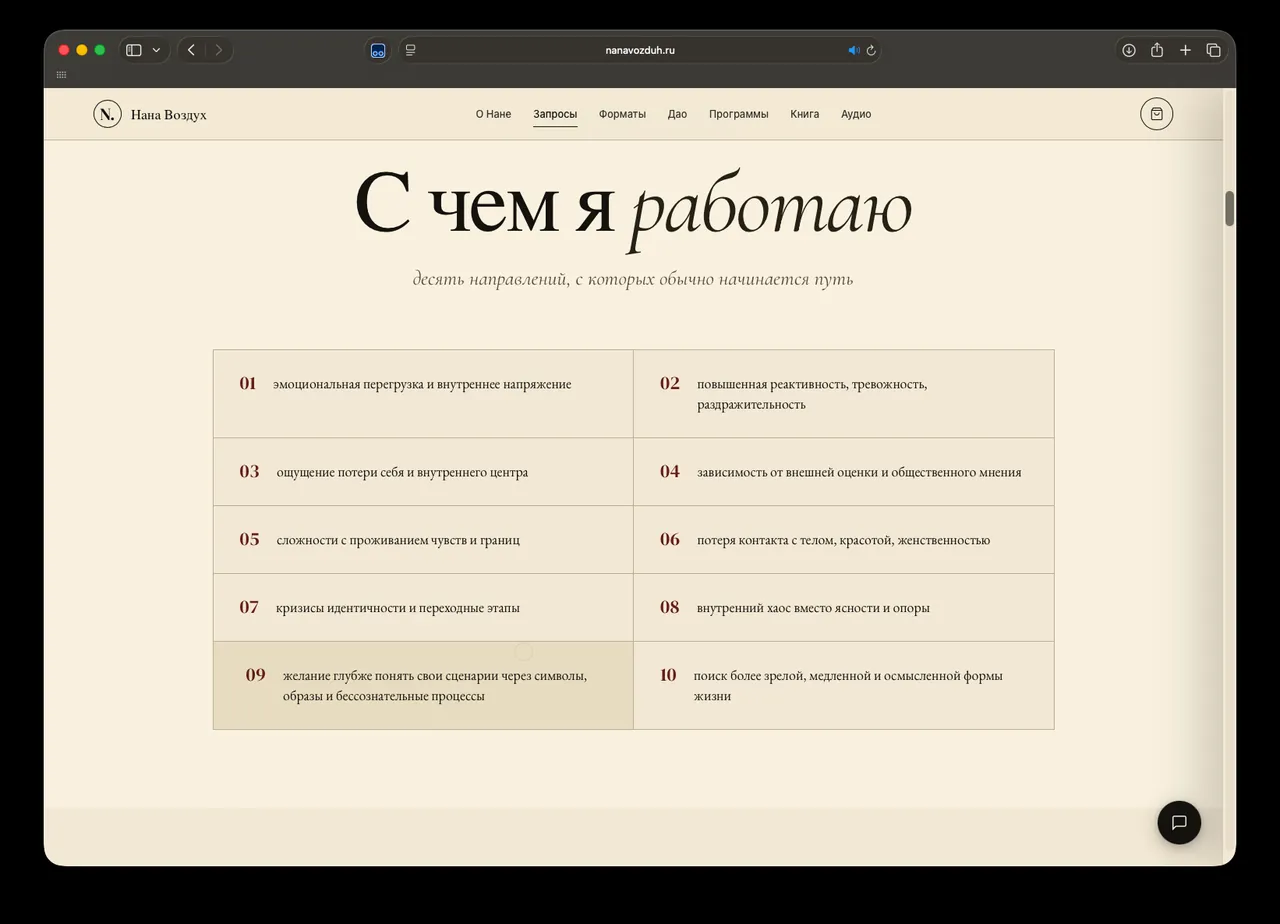Viewport: 1280px width, 924px height.
Task: Go to the Программы section
Action: [x=738, y=114]
